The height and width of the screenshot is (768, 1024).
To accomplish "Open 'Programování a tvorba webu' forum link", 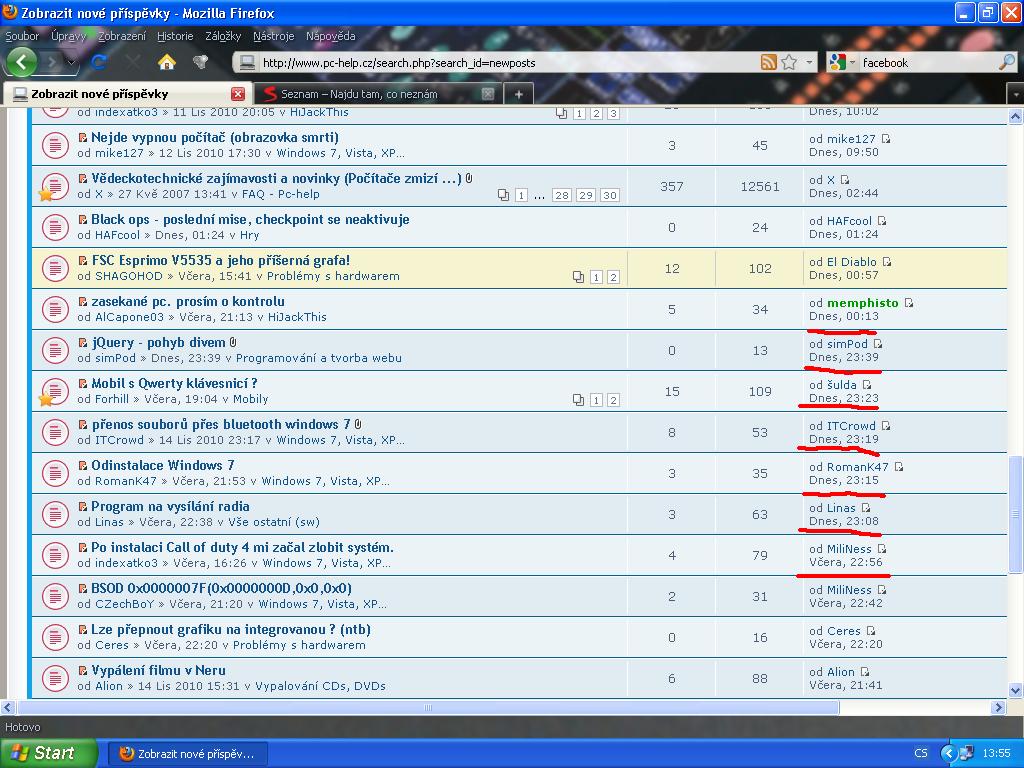I will pyautogui.click(x=319, y=358).
